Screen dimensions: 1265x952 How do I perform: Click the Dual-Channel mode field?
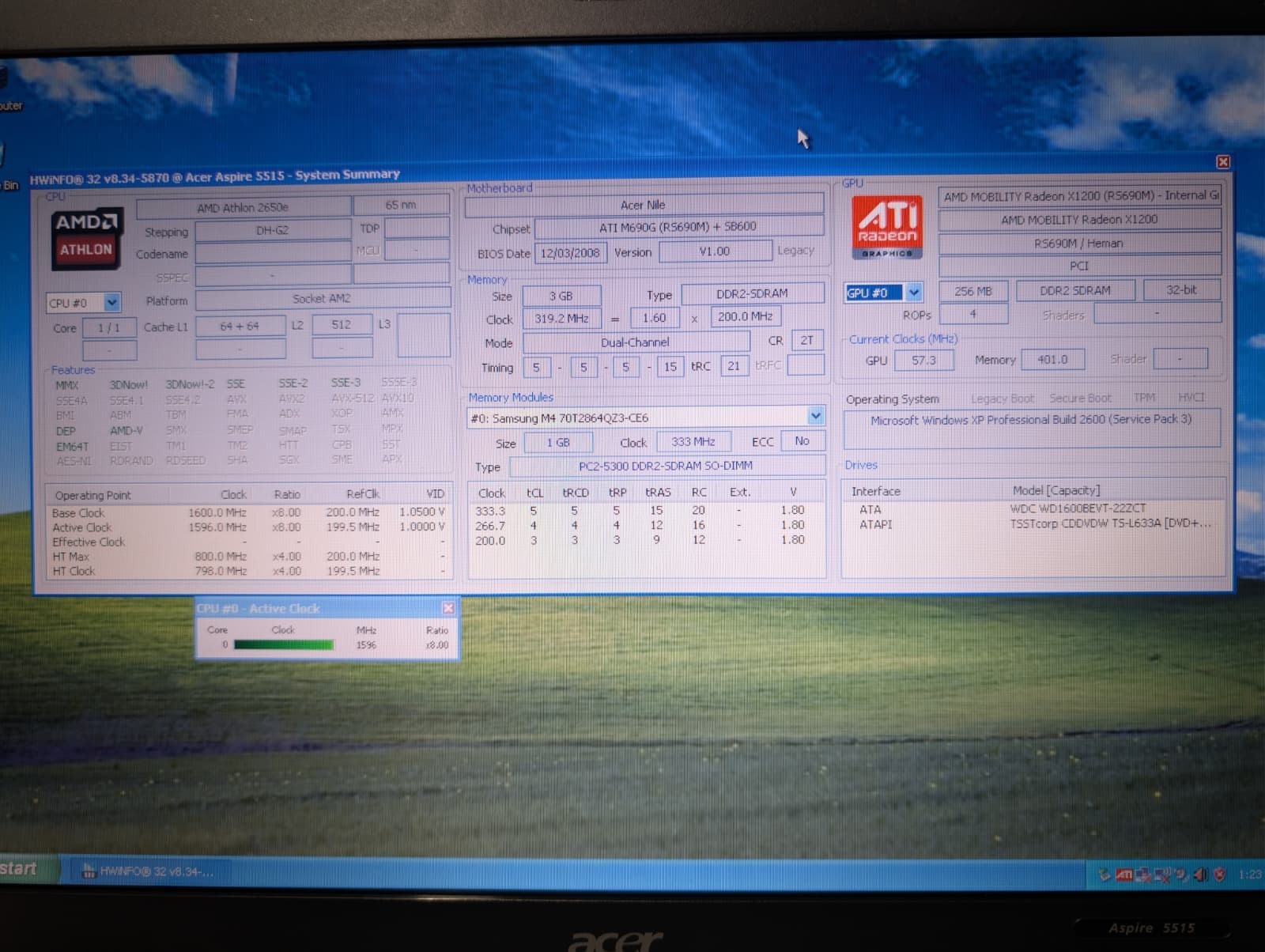[636, 342]
